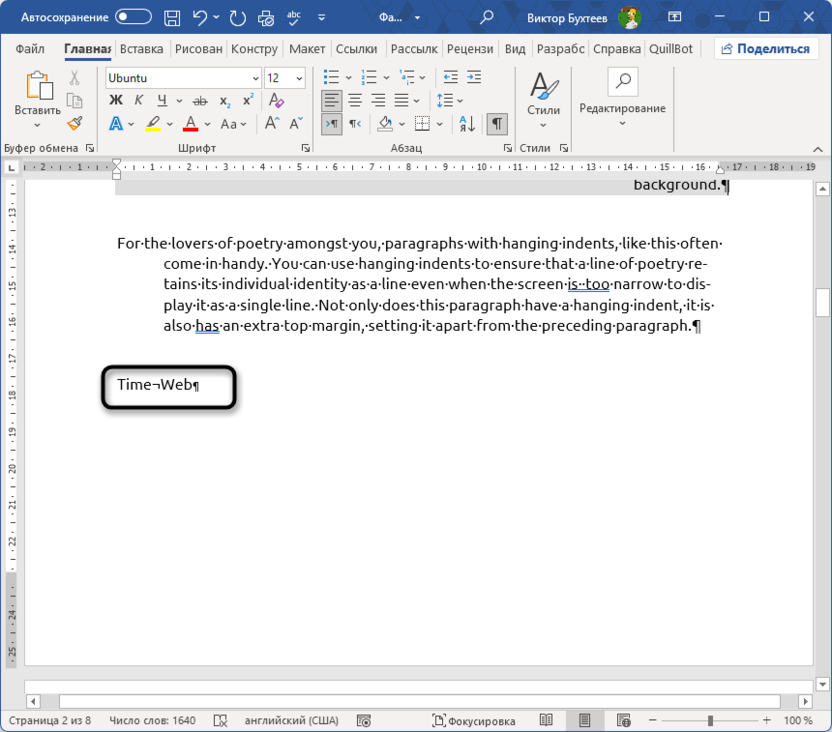Click the Save icon in title bar
Image resolution: width=832 pixels, height=732 pixels.
[172, 17]
